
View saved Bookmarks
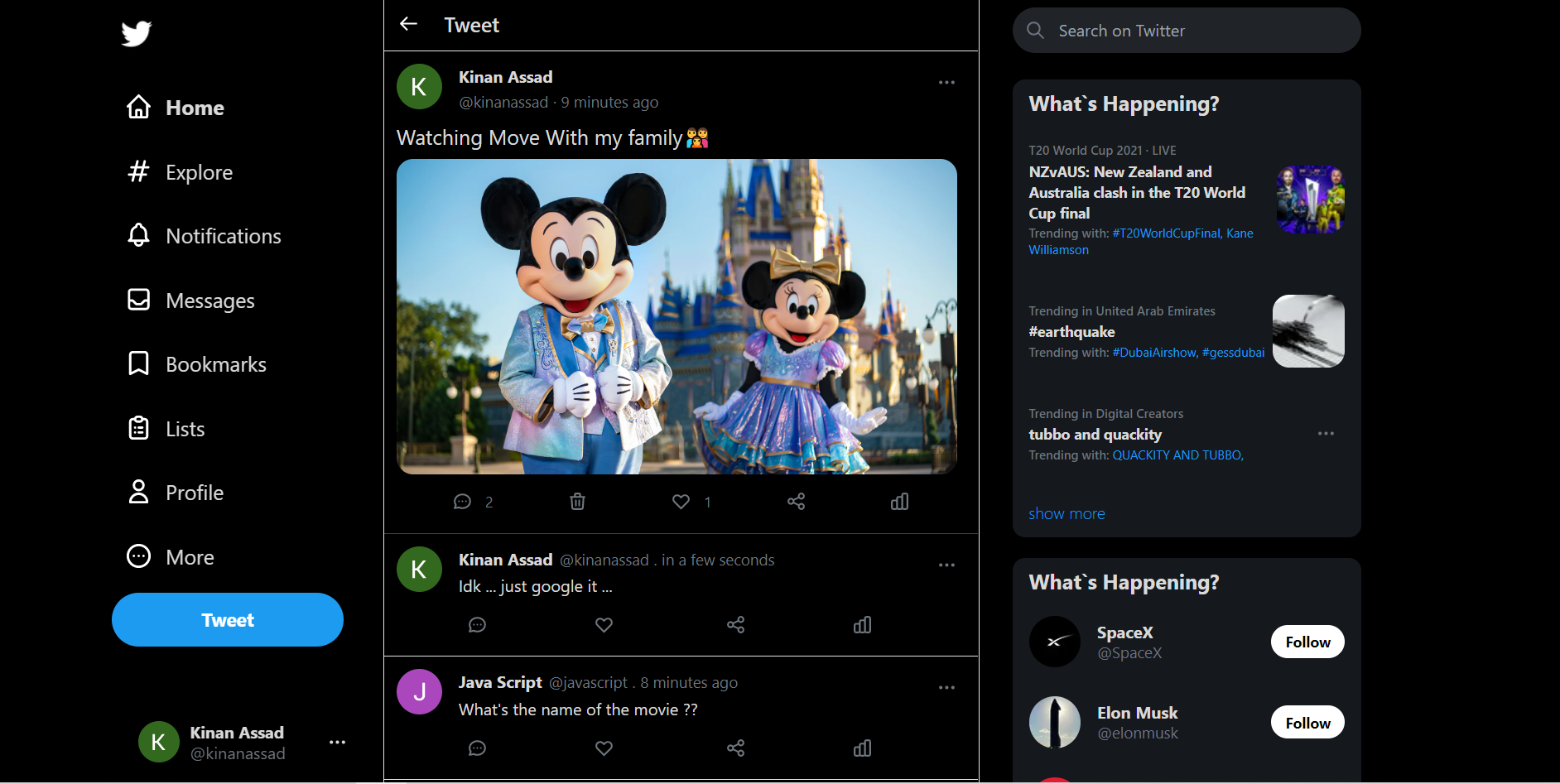click(216, 363)
